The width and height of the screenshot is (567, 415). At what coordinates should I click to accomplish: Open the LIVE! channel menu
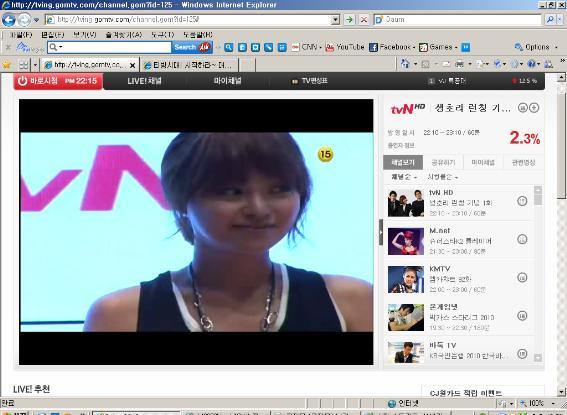tap(144, 81)
